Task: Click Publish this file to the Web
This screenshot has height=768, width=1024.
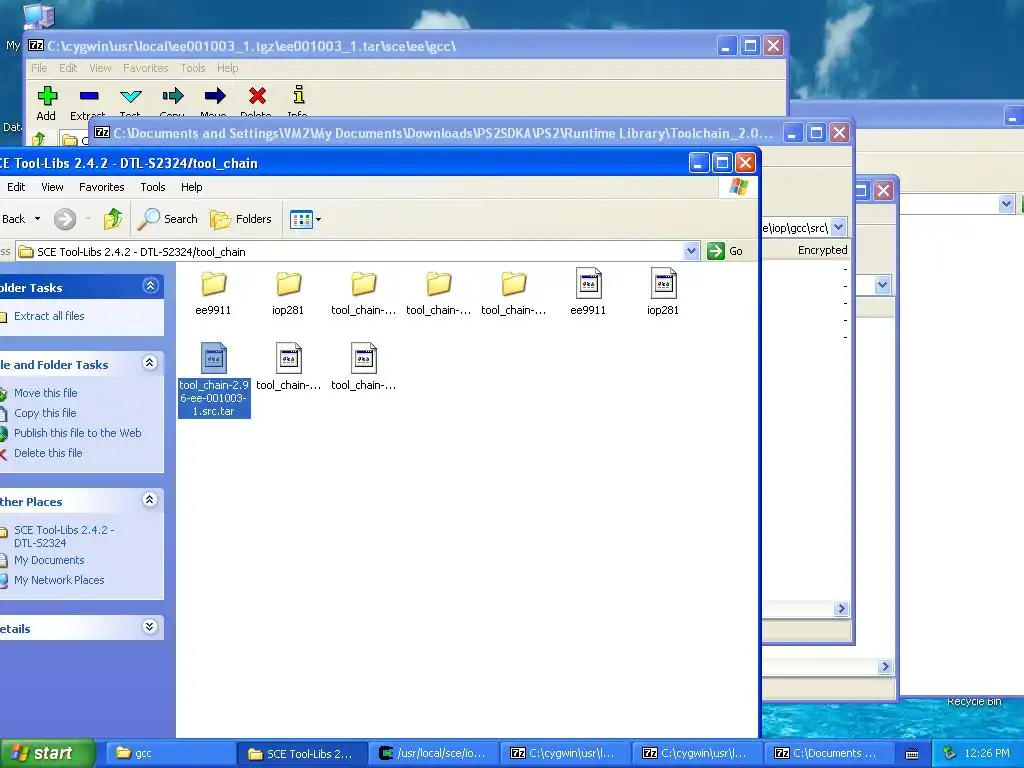Action: click(x=78, y=433)
